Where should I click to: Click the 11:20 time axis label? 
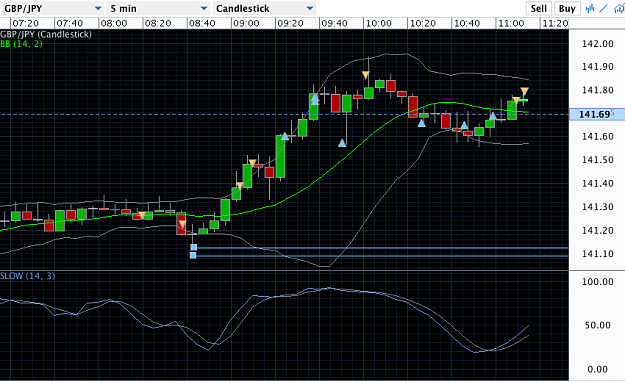tap(555, 24)
